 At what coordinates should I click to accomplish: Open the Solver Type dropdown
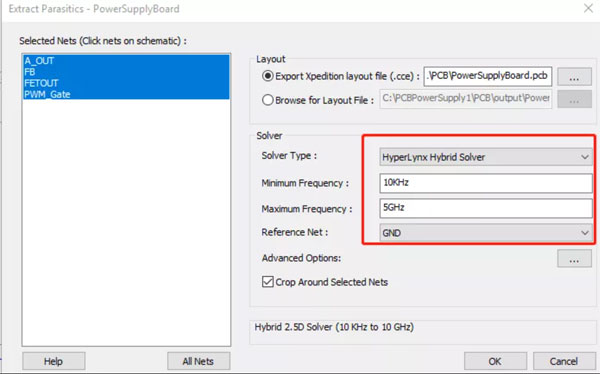tap(486, 157)
